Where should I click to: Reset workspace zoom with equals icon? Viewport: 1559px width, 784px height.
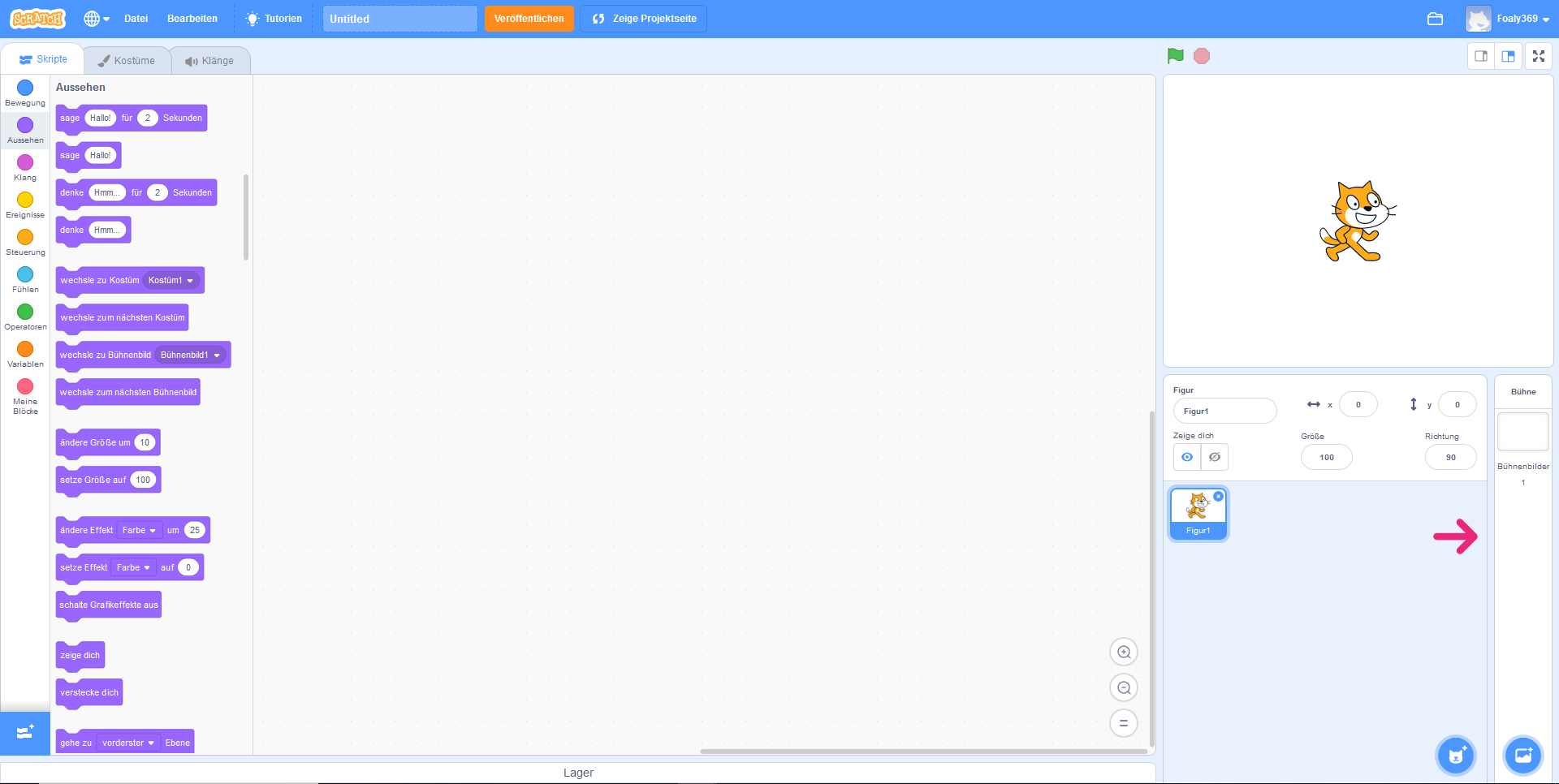[x=1124, y=723]
